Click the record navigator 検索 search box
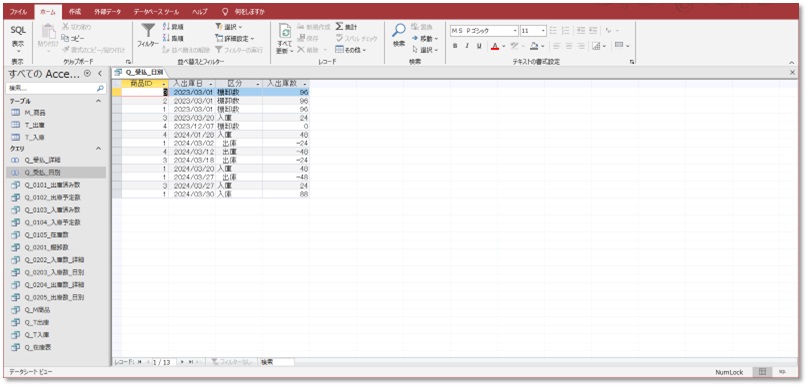 click(x=277, y=362)
